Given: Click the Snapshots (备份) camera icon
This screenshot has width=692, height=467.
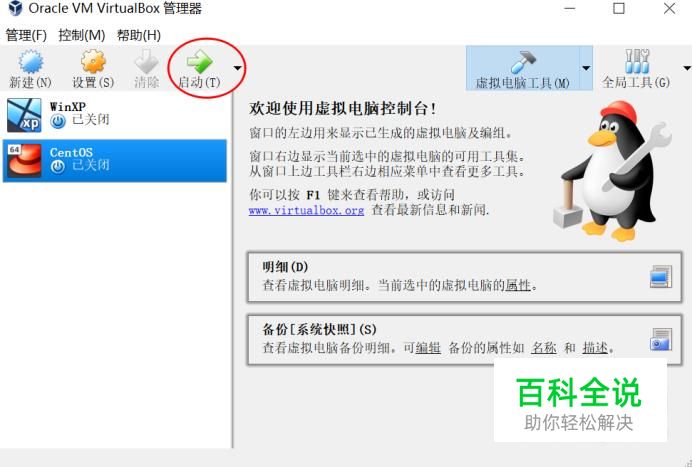Looking at the screenshot, I should [661, 339].
